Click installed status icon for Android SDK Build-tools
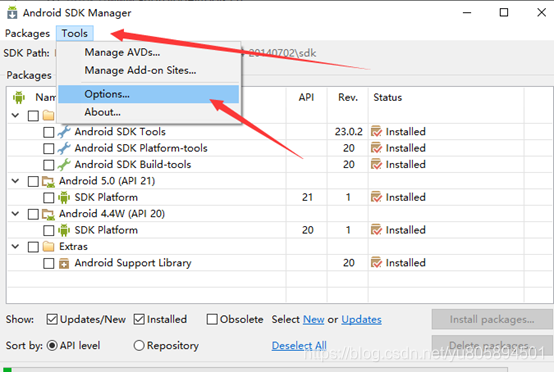The height and width of the screenshot is (372, 554). tap(376, 164)
